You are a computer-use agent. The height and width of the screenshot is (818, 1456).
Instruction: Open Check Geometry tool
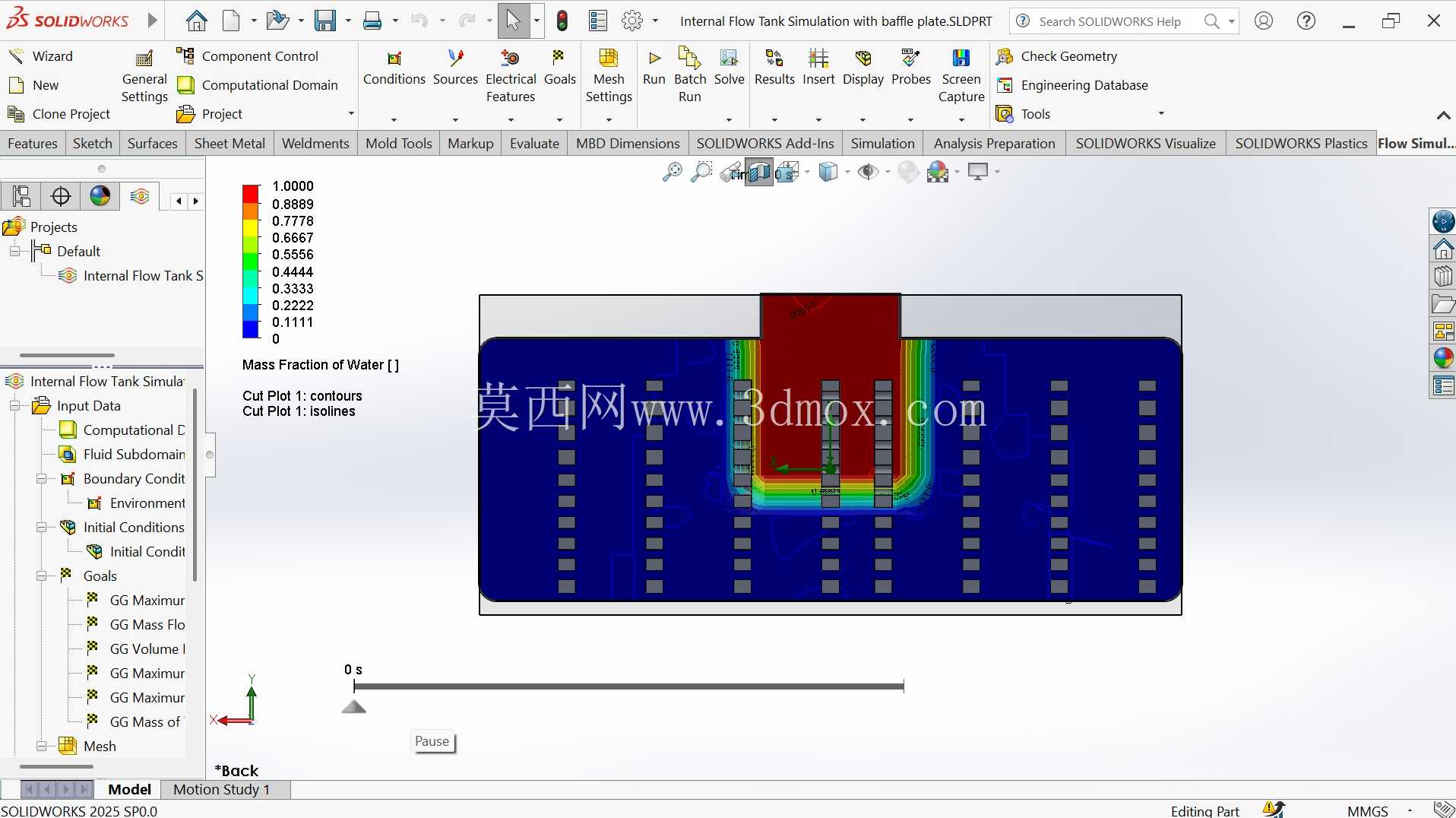coord(1056,56)
